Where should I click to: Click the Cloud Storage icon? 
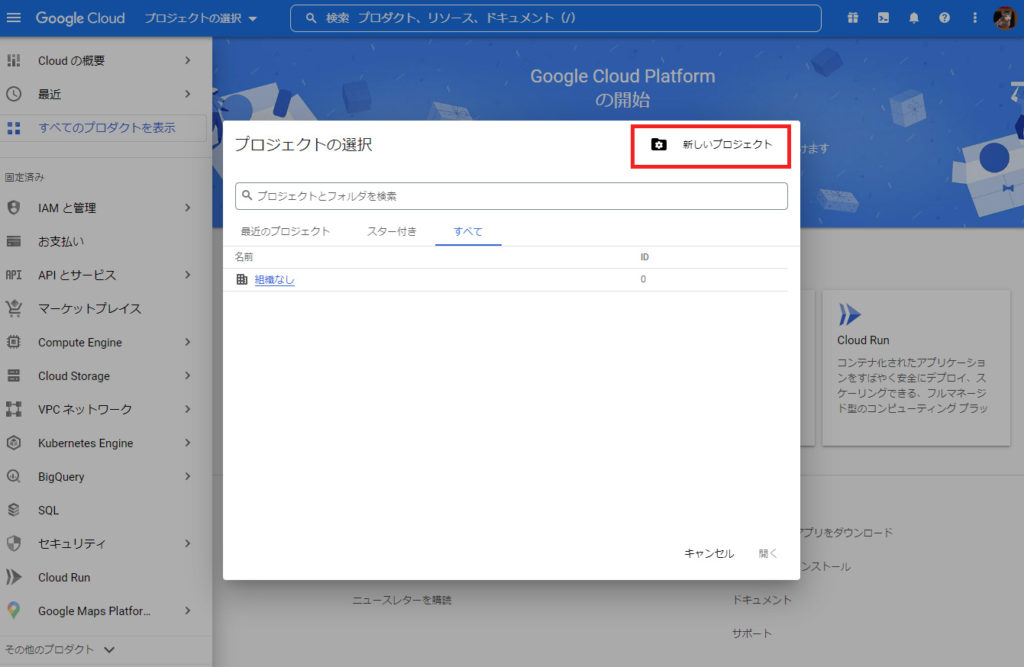point(14,376)
